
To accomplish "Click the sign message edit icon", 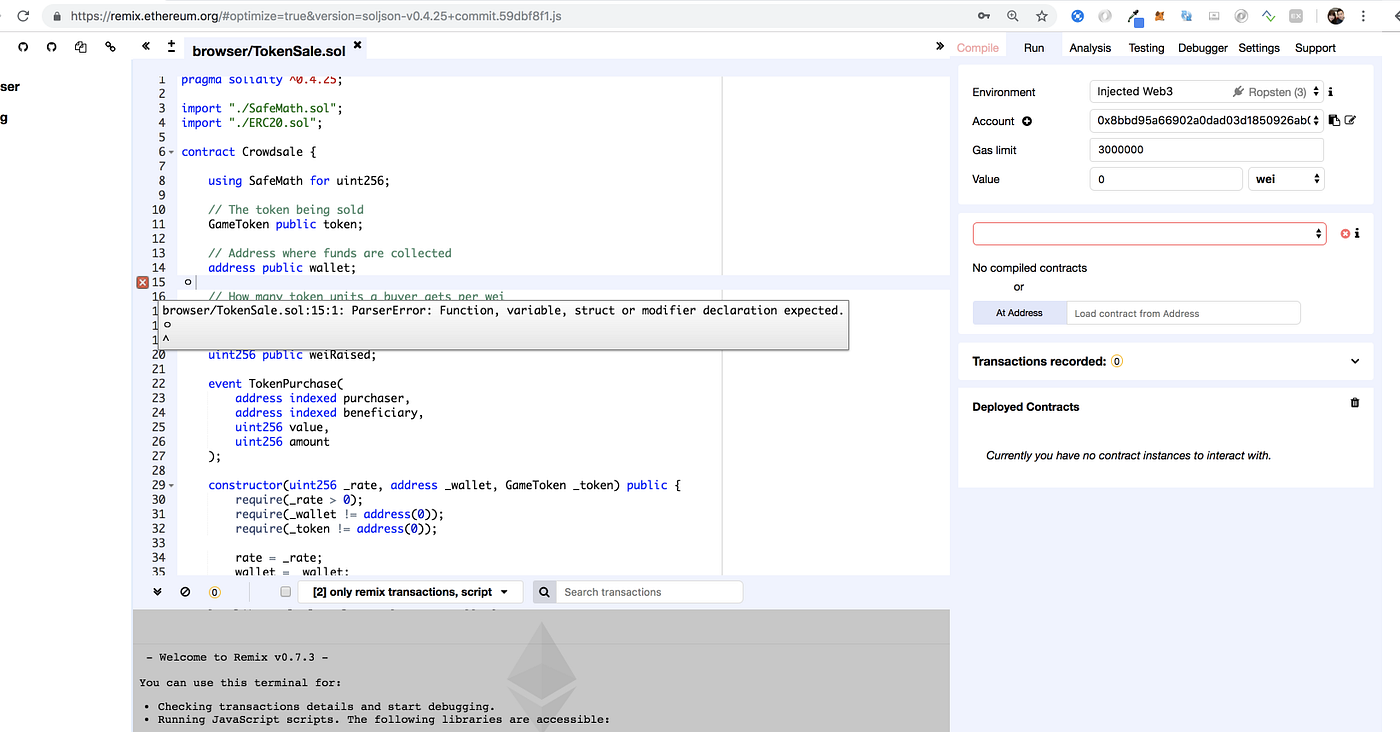I will pos(1350,121).
